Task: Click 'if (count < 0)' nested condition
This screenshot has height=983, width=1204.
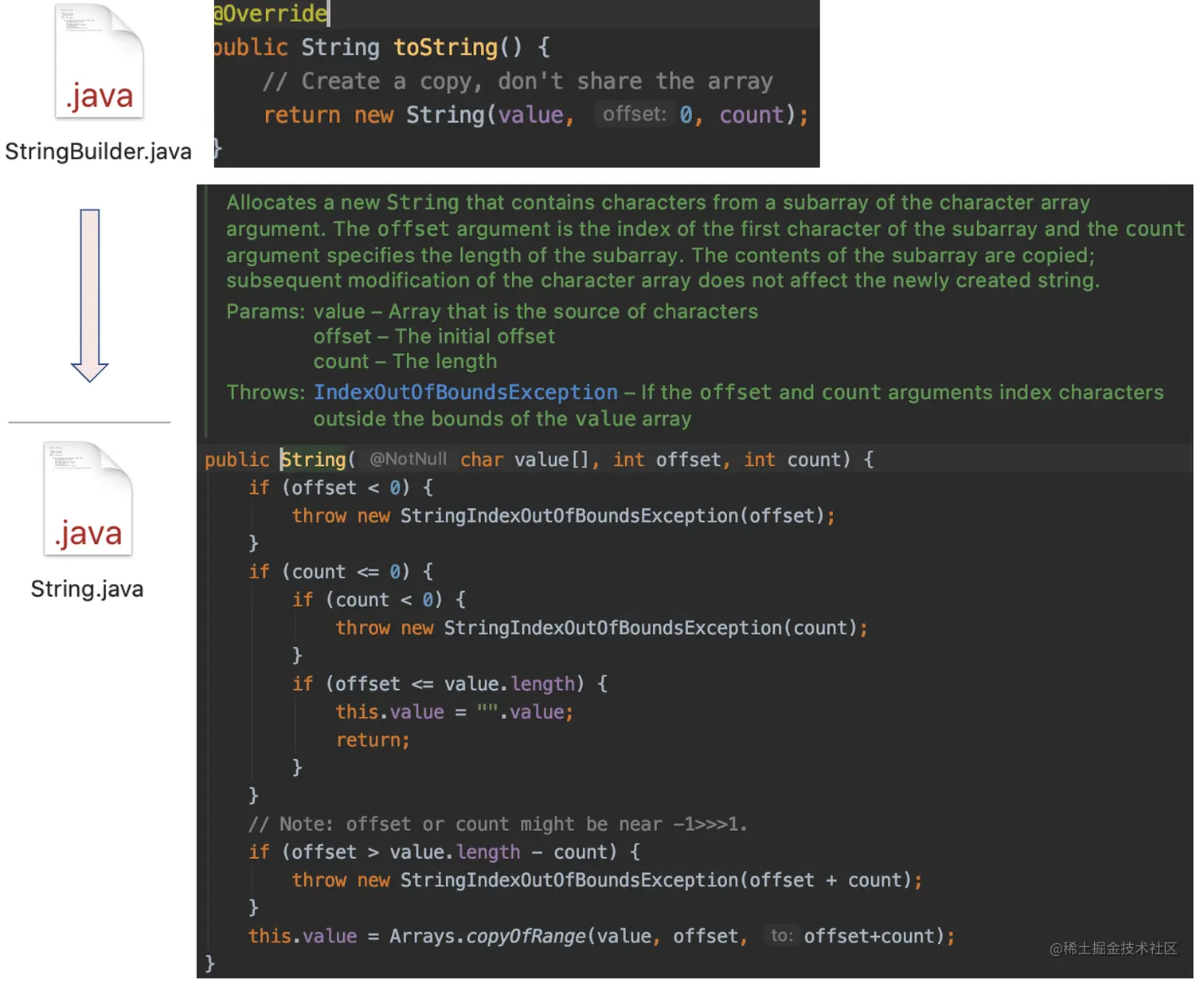Action: (379, 600)
